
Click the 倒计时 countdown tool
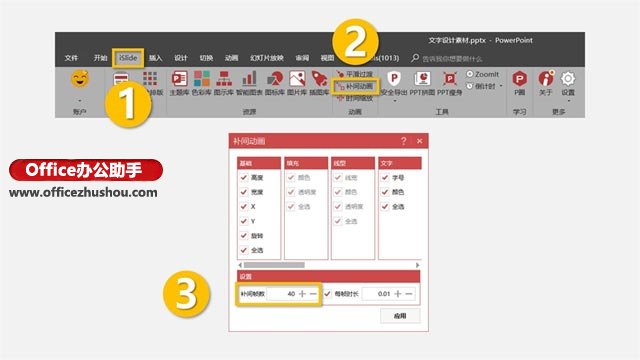(x=481, y=86)
